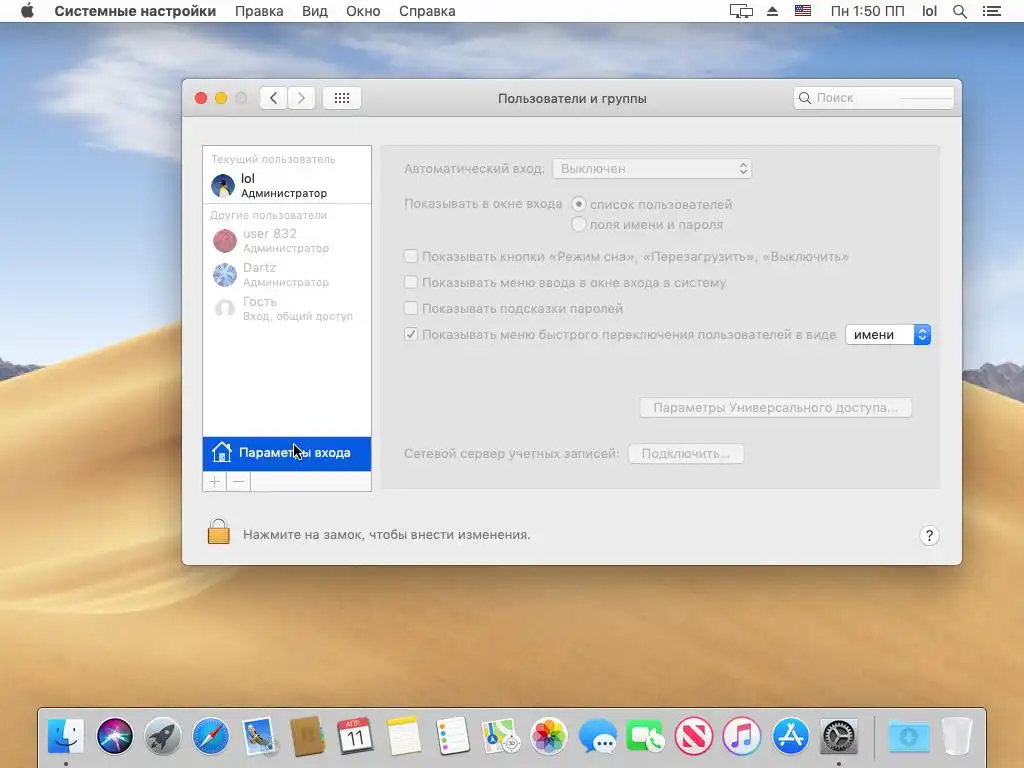Open Photos app in the Dock

pyautogui.click(x=549, y=736)
